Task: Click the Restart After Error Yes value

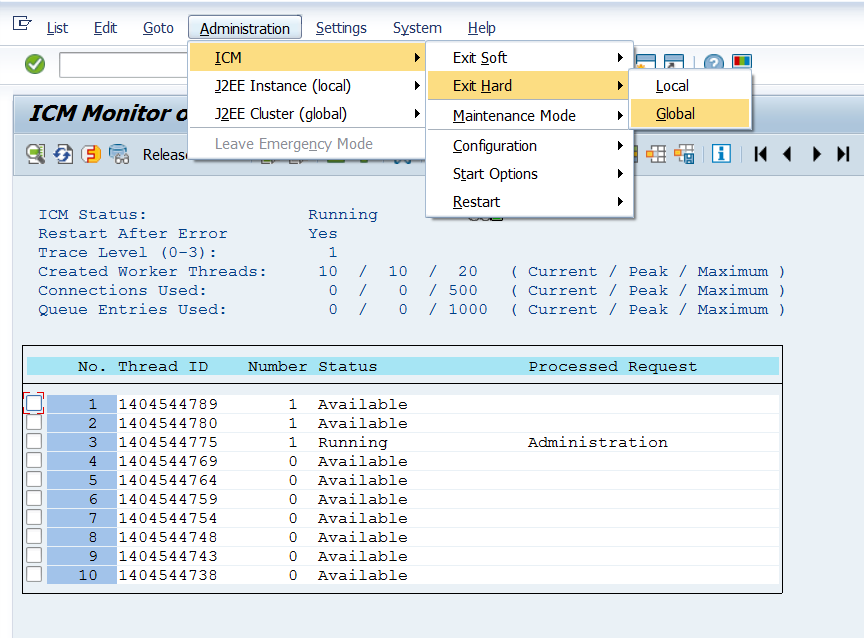Action: click(x=322, y=233)
